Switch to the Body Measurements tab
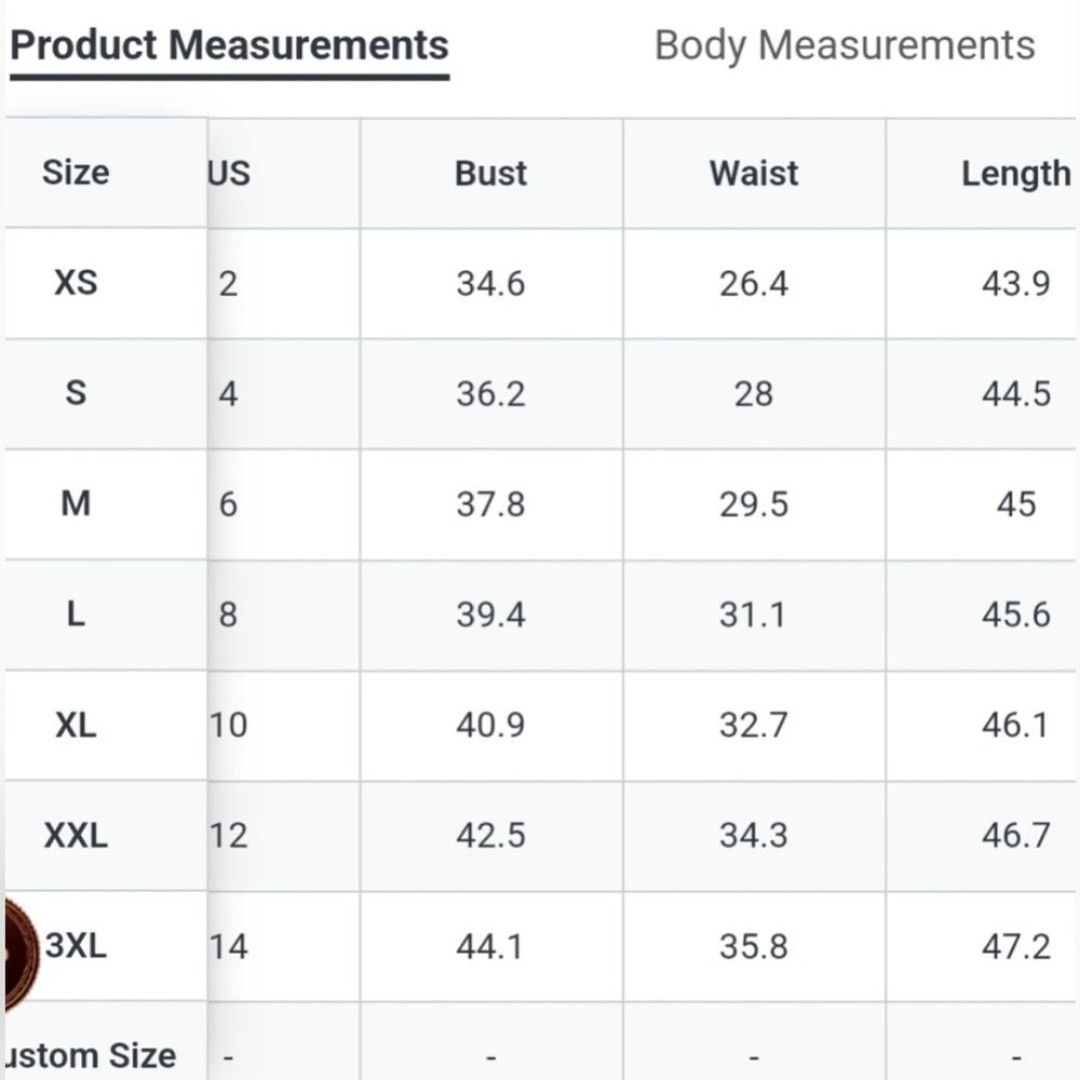Viewport: 1080px width, 1080px height. (x=844, y=45)
